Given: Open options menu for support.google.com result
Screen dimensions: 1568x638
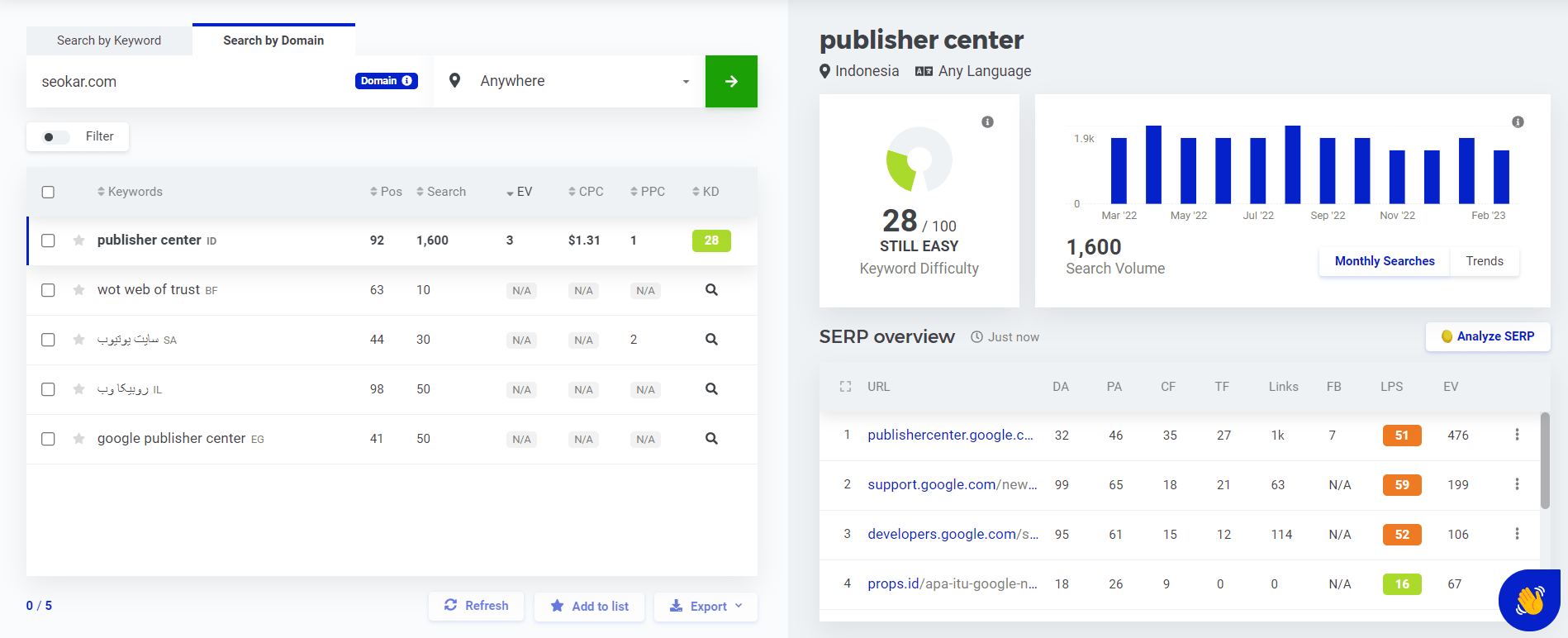Looking at the screenshot, I should click(1517, 484).
